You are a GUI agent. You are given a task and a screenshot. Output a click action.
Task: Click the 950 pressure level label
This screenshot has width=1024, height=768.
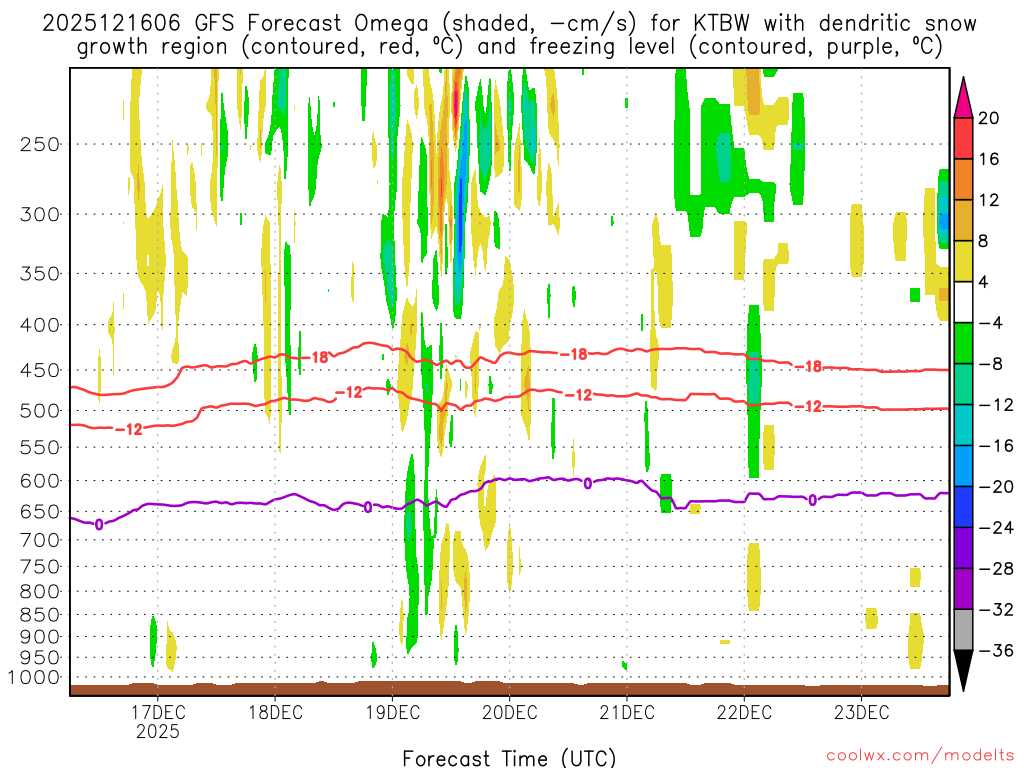40,658
